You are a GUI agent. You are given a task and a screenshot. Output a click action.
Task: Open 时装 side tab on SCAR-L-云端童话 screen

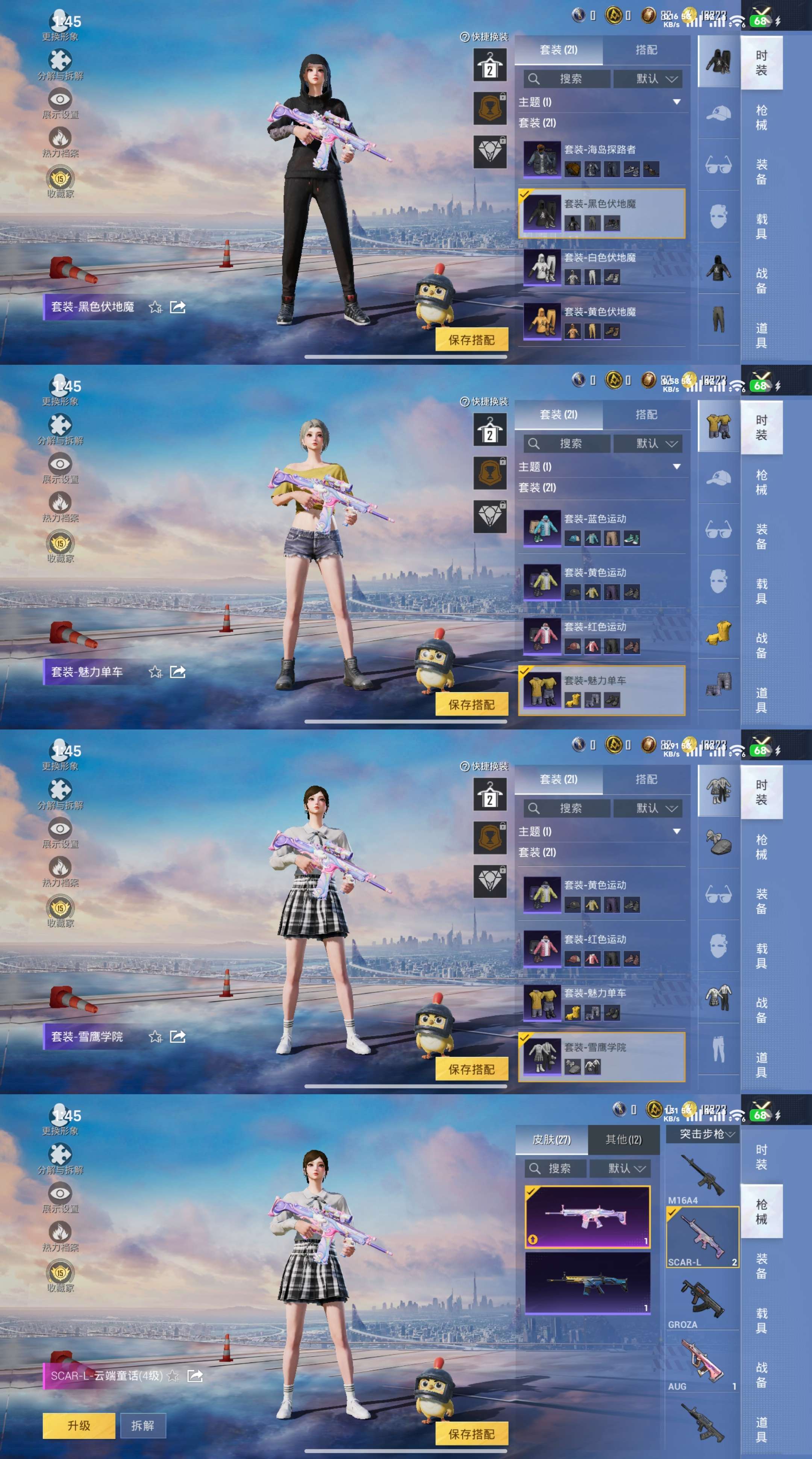pos(762,1157)
